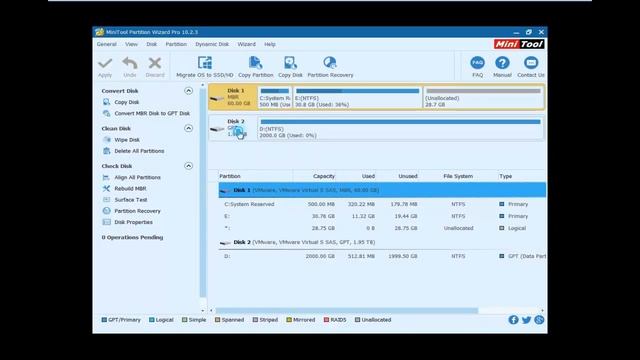The image size is (640, 360).
Task: Open the Manual help icon
Action: click(502, 63)
